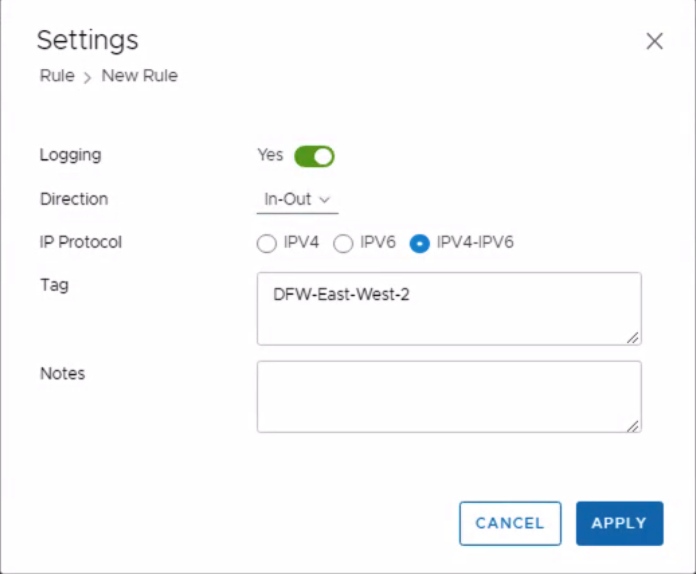Click the chevron arrow beside In-Out
Screen dimensions: 696x574
point(325,200)
